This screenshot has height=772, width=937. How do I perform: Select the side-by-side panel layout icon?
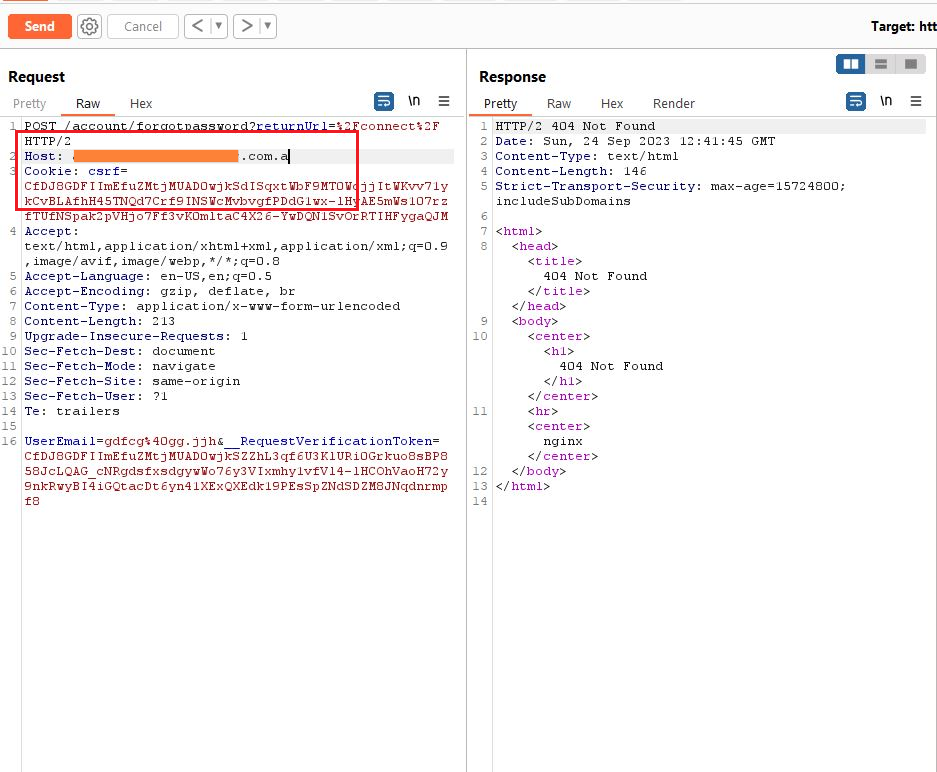[x=851, y=63]
